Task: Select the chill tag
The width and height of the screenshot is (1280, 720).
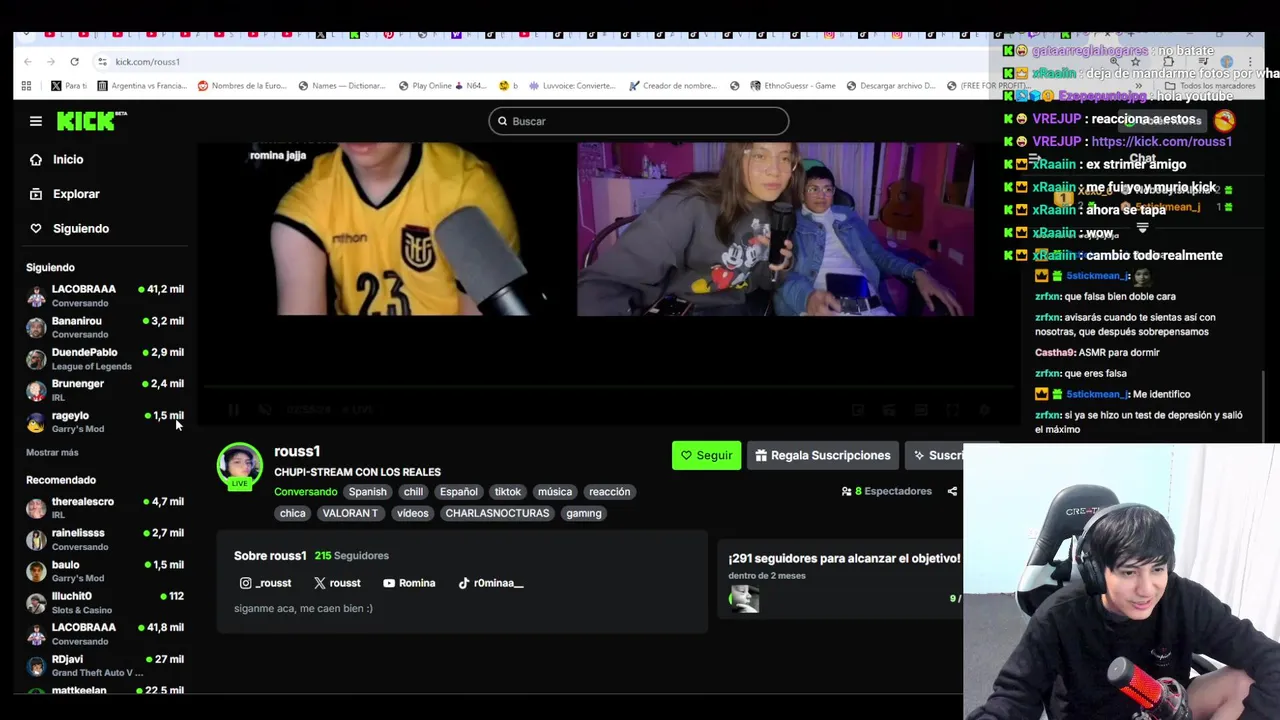Action: click(x=413, y=492)
